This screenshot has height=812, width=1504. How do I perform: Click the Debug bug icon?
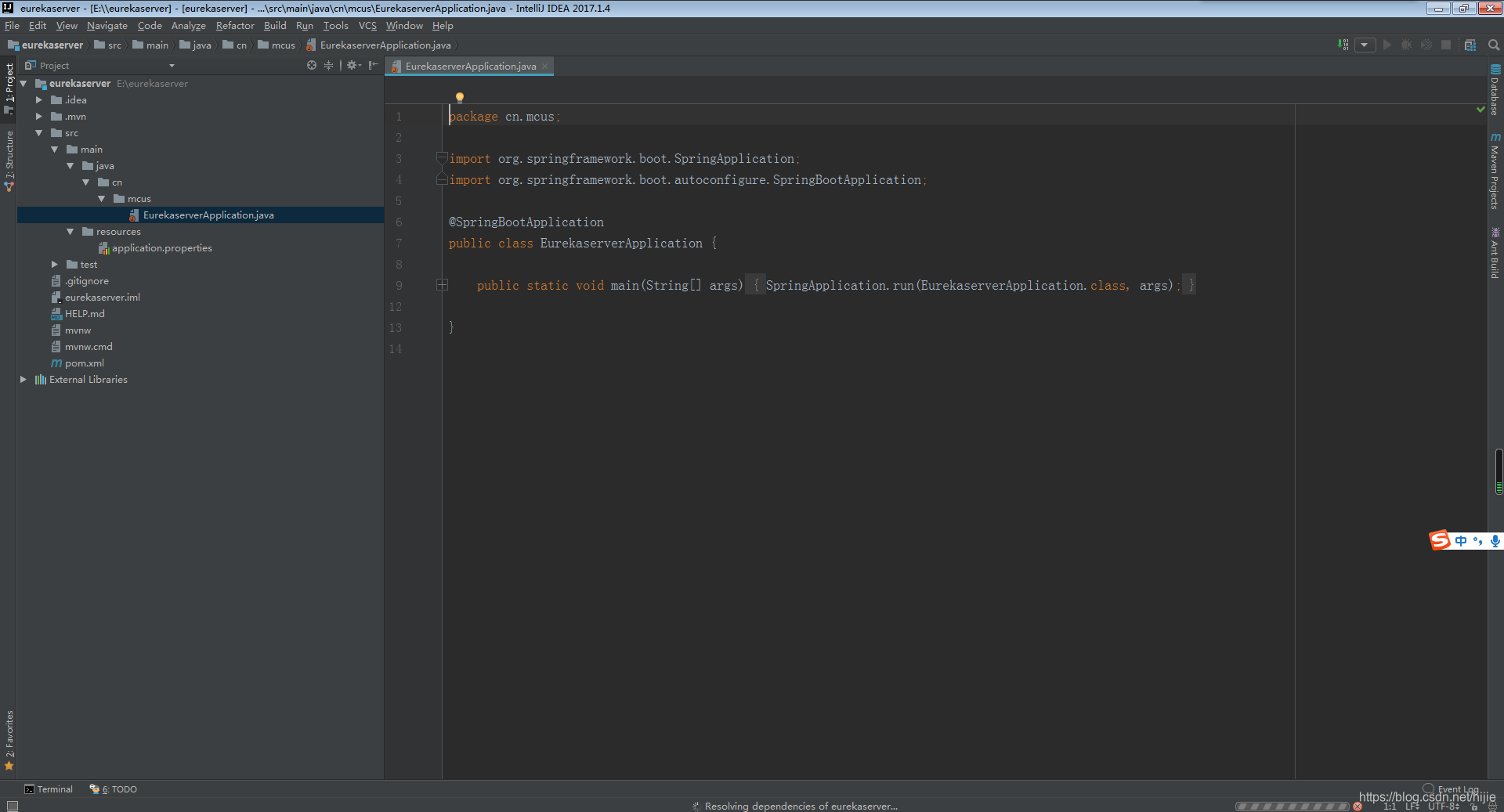(x=1407, y=45)
